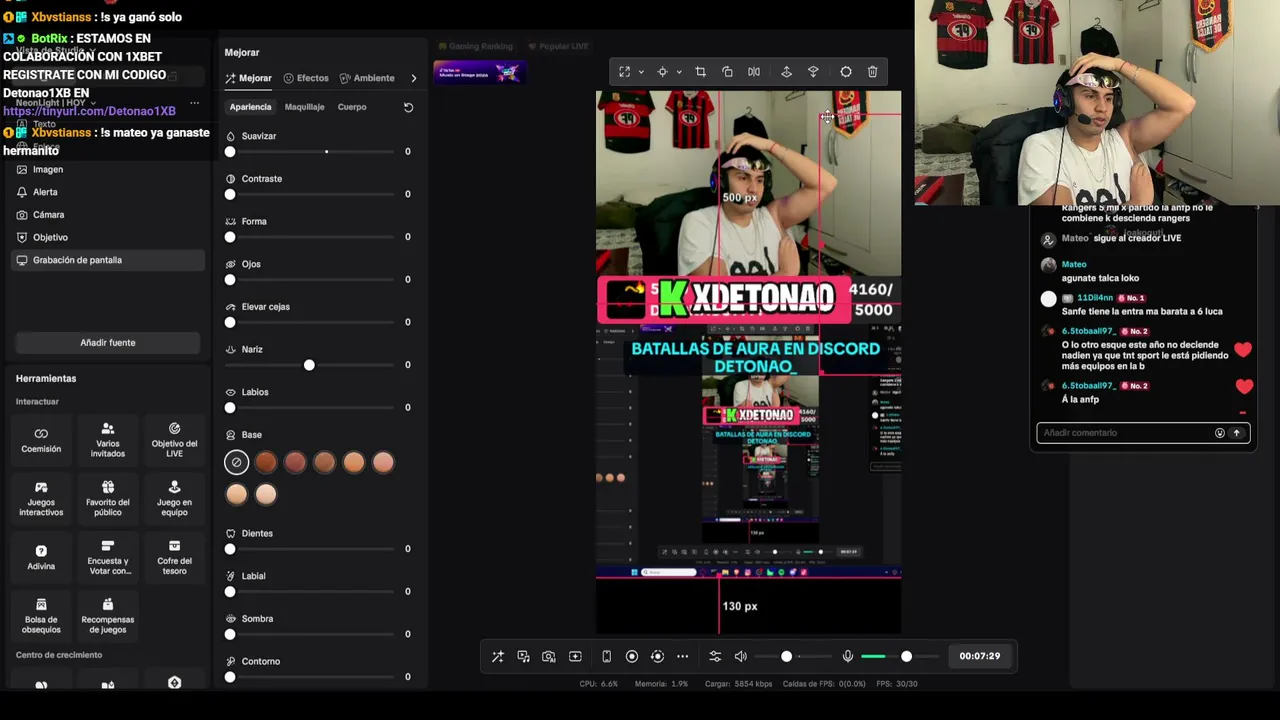Open the three-dot more options menu
Image resolution: width=1280 pixels, height=720 pixels.
click(x=683, y=656)
